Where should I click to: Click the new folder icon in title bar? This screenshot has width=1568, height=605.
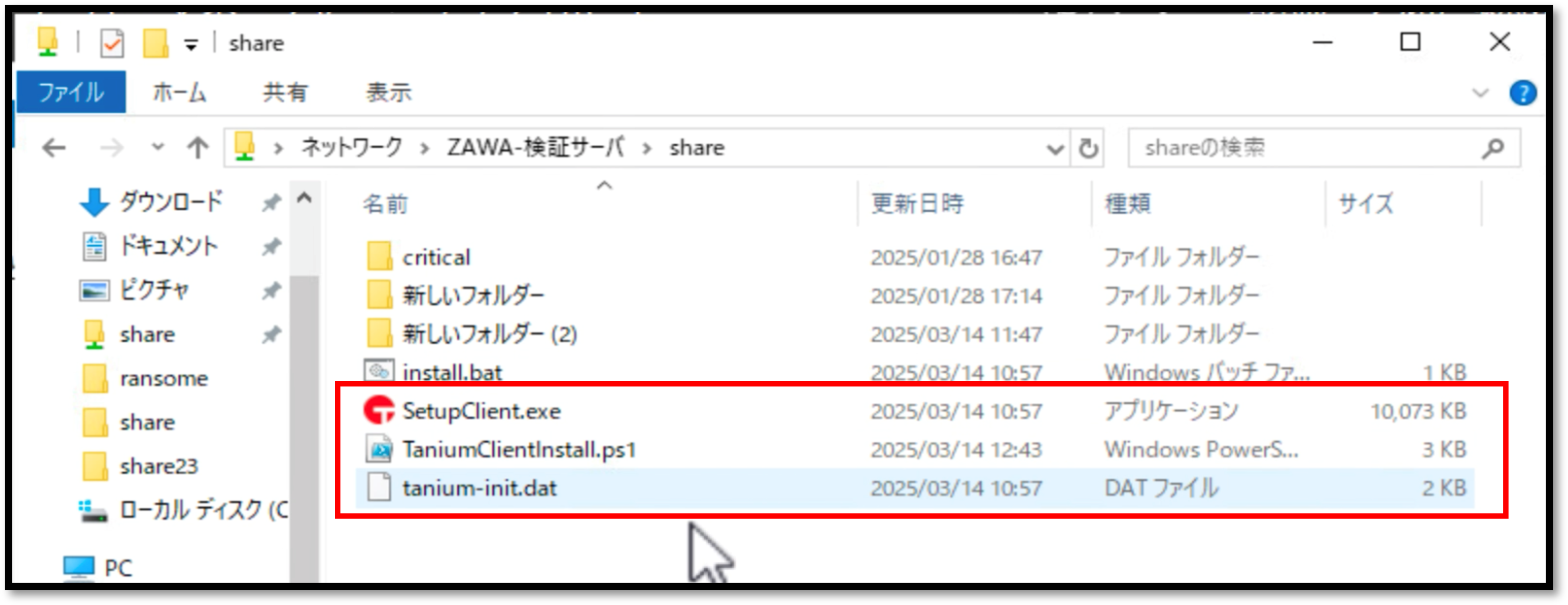(x=155, y=43)
